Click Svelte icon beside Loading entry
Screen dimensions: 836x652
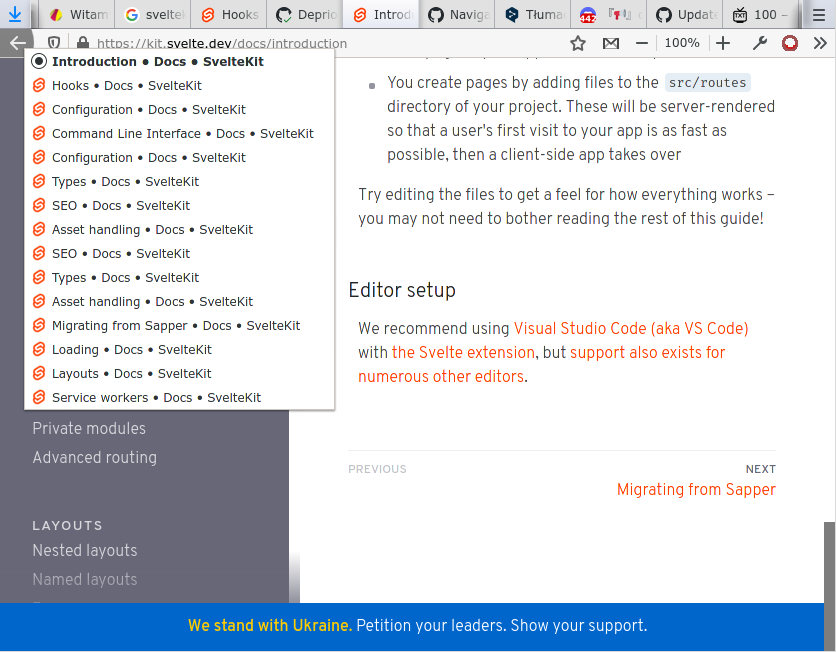(39, 349)
